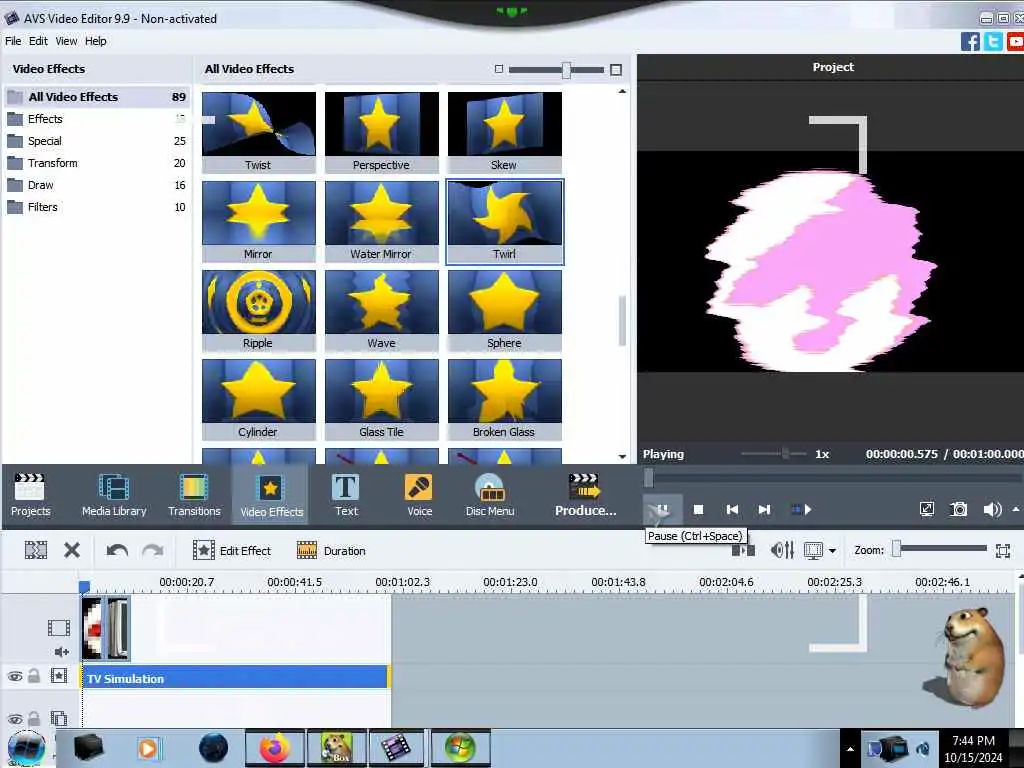
Task: Select the Water Mirror effect thumbnail
Action: coord(381,221)
